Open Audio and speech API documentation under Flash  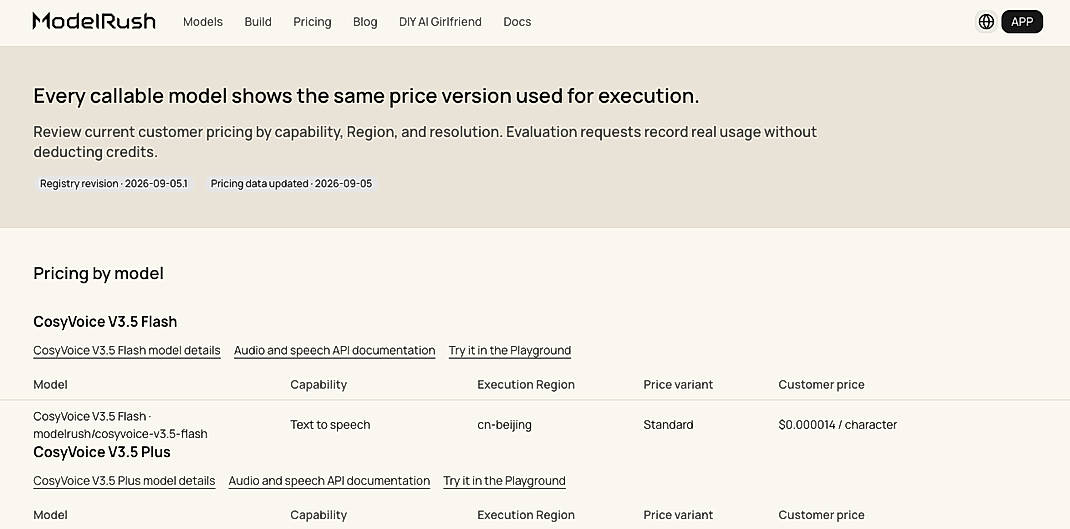[x=334, y=351]
